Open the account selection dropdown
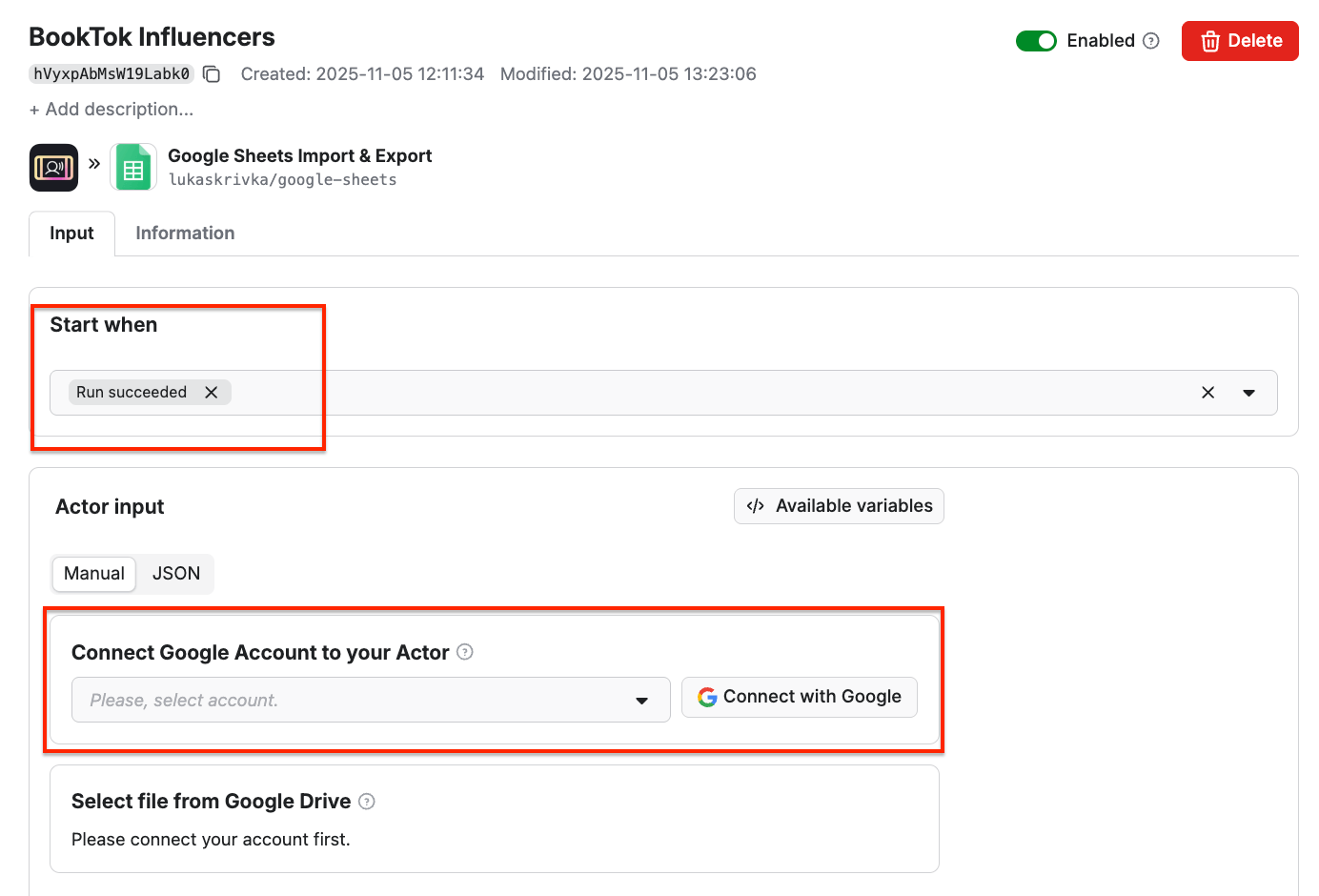The width and height of the screenshot is (1319, 896). tap(641, 700)
